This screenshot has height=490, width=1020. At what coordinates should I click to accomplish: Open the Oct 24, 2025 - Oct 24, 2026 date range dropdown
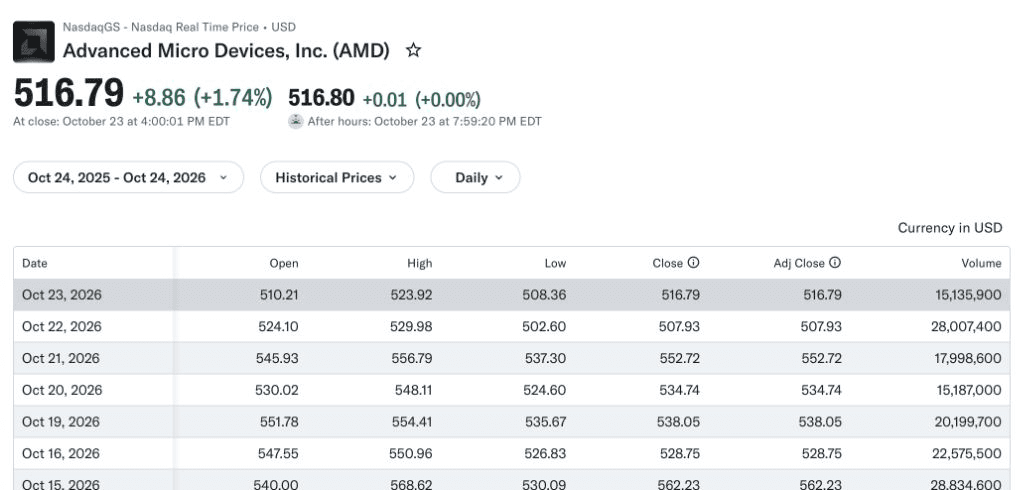pyautogui.click(x=128, y=178)
